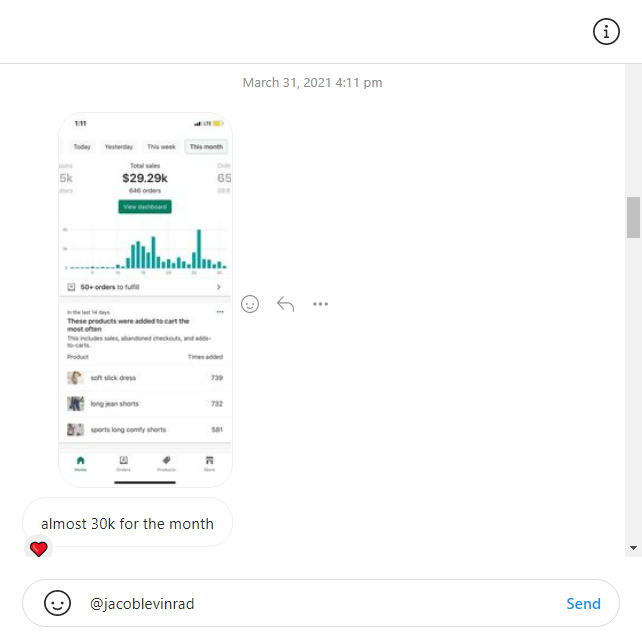
Task: Open the emoji picker in the message box
Action: coord(58,603)
